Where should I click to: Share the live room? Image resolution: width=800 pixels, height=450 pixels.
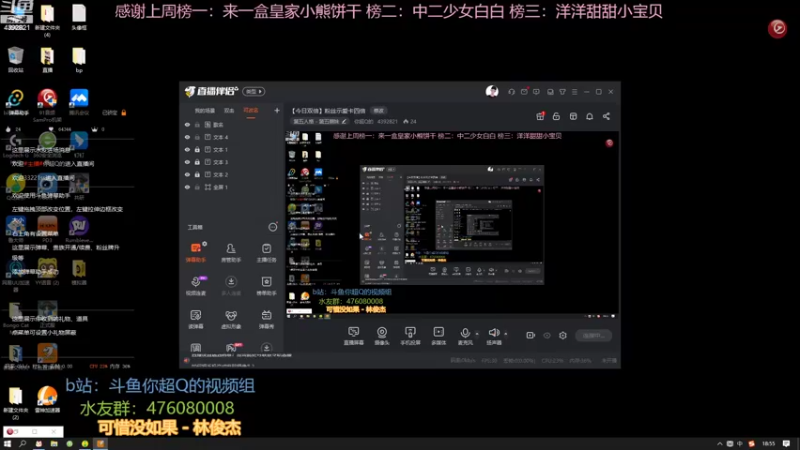coord(606,116)
